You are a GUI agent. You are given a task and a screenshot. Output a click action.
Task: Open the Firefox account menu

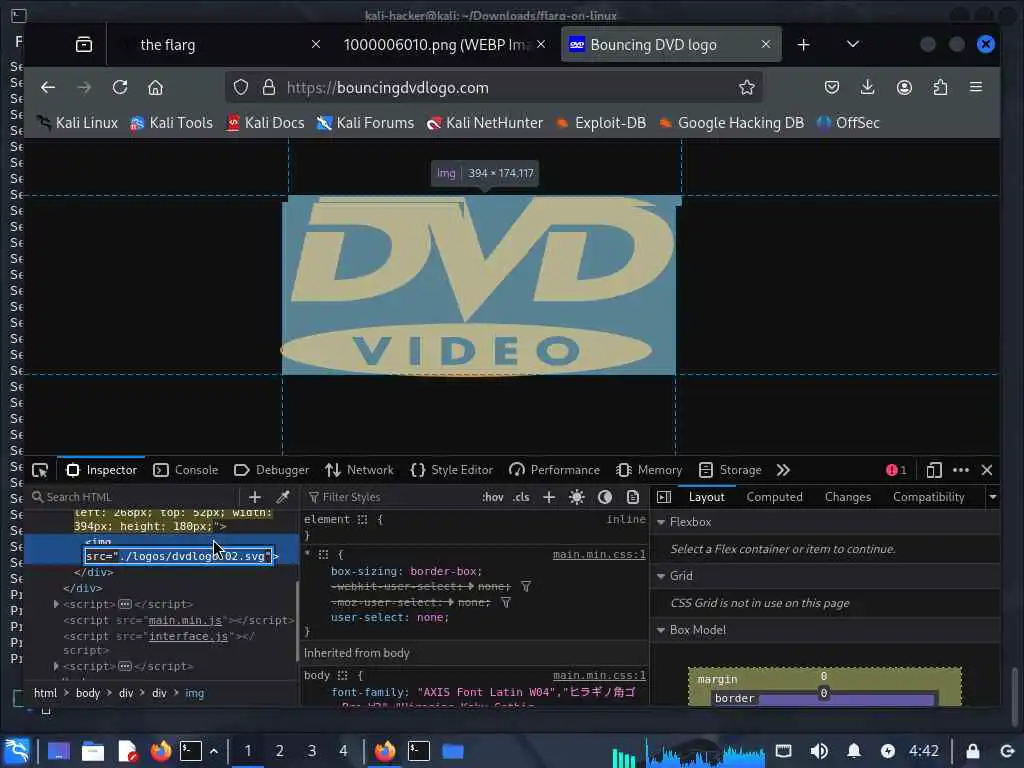tap(904, 88)
